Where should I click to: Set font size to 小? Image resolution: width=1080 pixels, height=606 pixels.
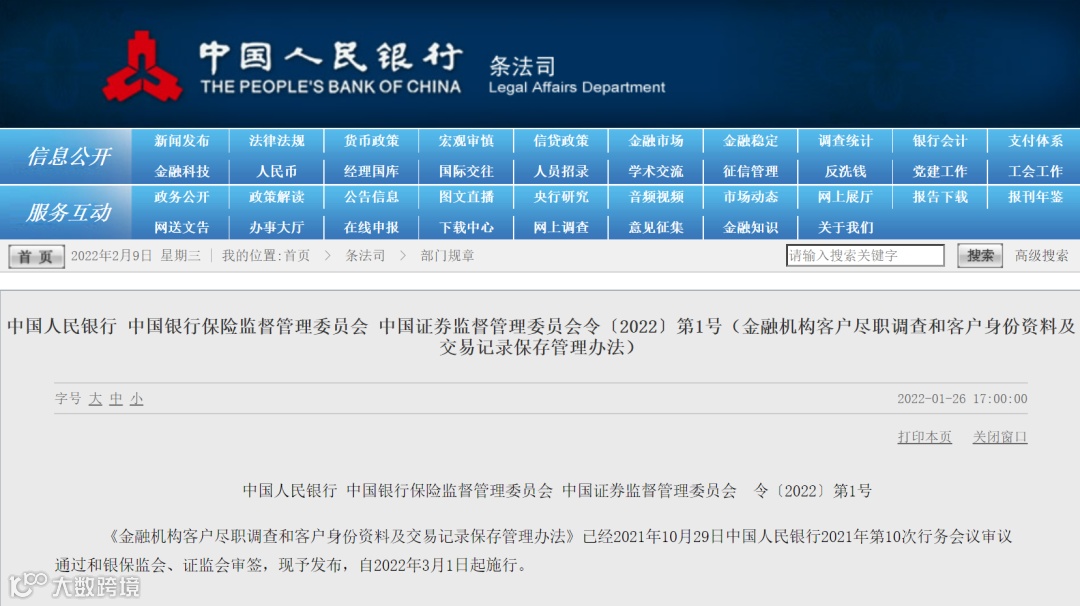(x=136, y=399)
